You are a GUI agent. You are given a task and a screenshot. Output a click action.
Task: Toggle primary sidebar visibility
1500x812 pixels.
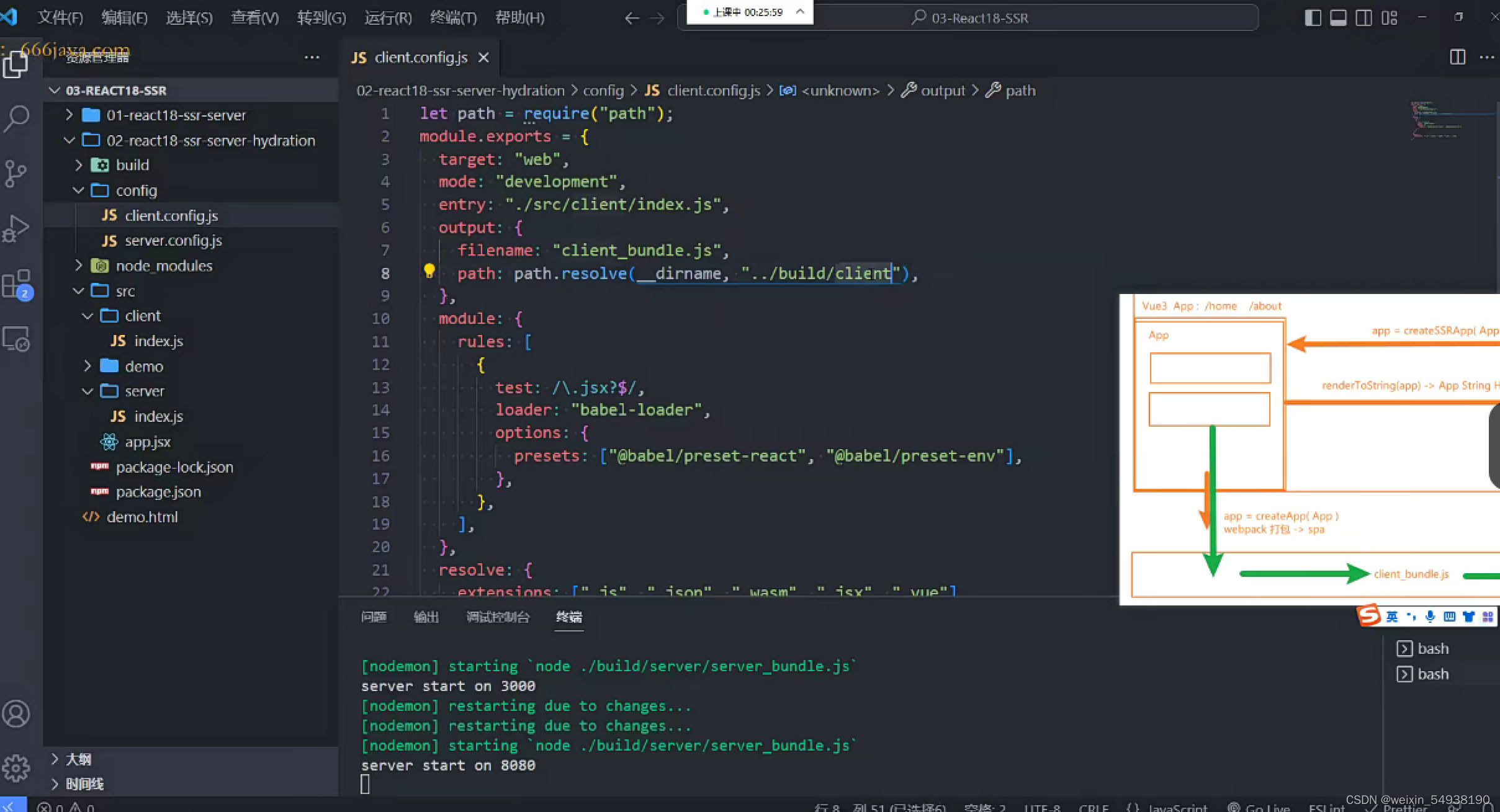click(x=1313, y=18)
